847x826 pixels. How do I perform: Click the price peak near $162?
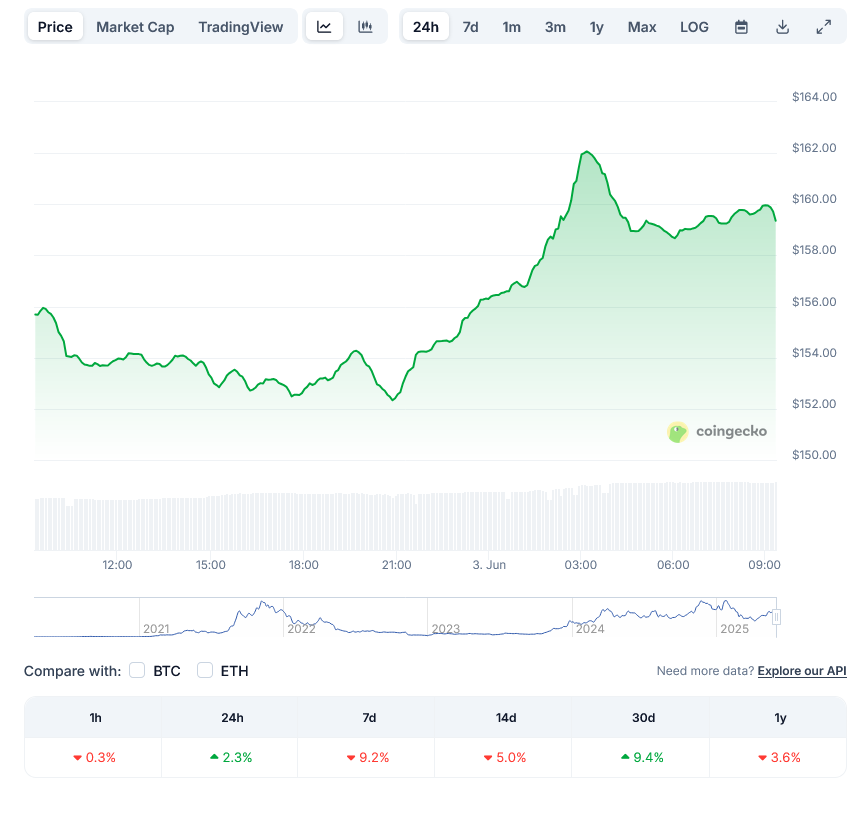pyautogui.click(x=587, y=152)
